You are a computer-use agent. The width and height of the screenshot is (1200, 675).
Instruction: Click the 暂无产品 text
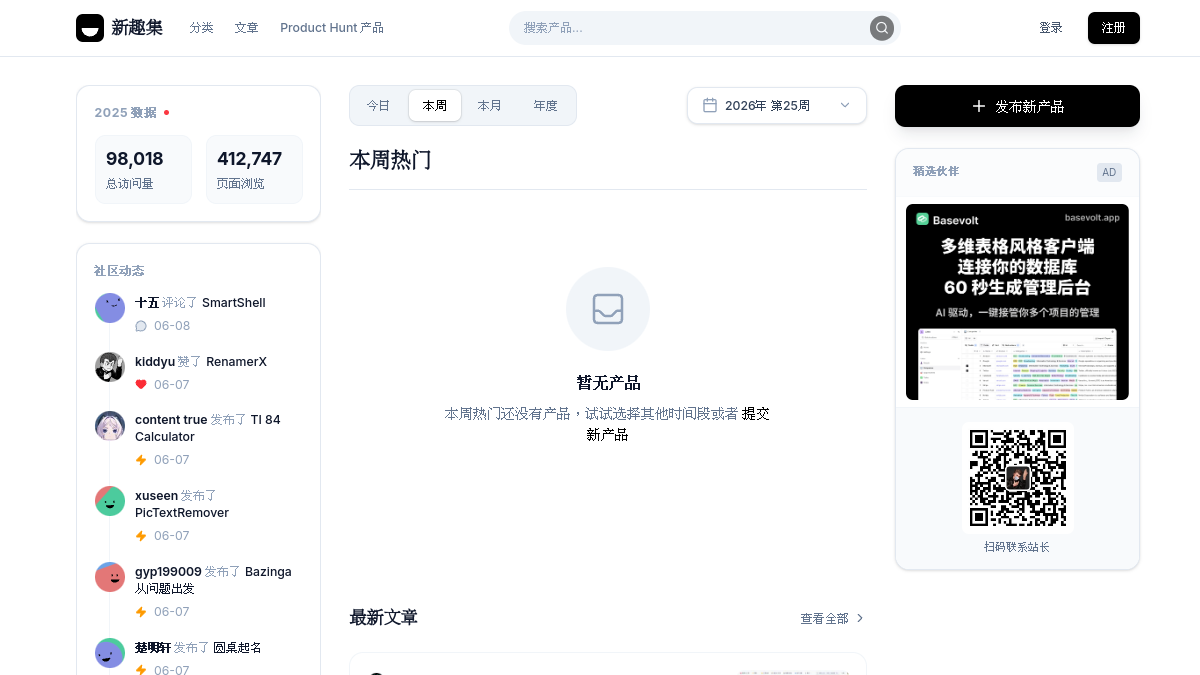608,383
